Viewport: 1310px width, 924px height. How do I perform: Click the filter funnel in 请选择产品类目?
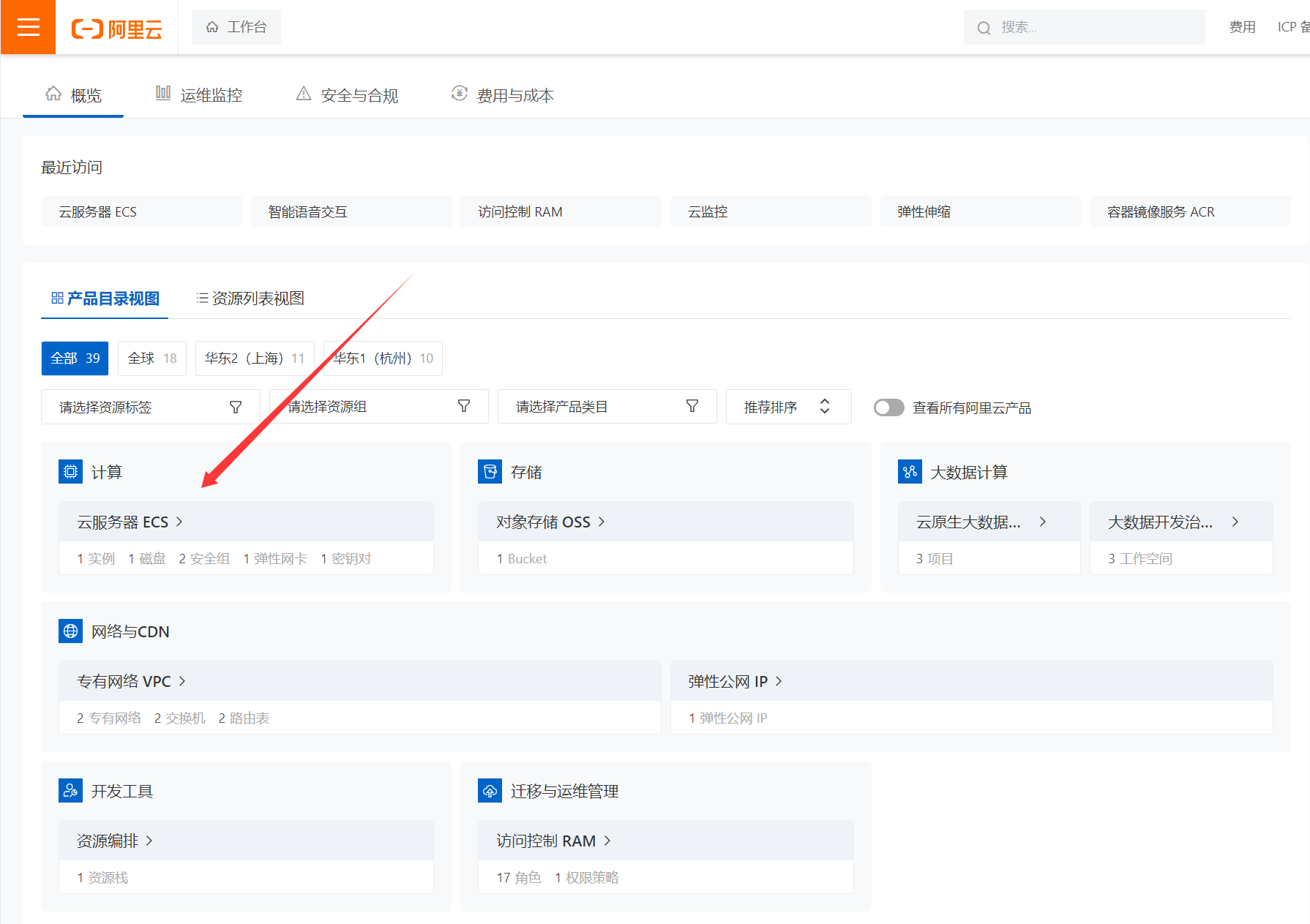692,406
